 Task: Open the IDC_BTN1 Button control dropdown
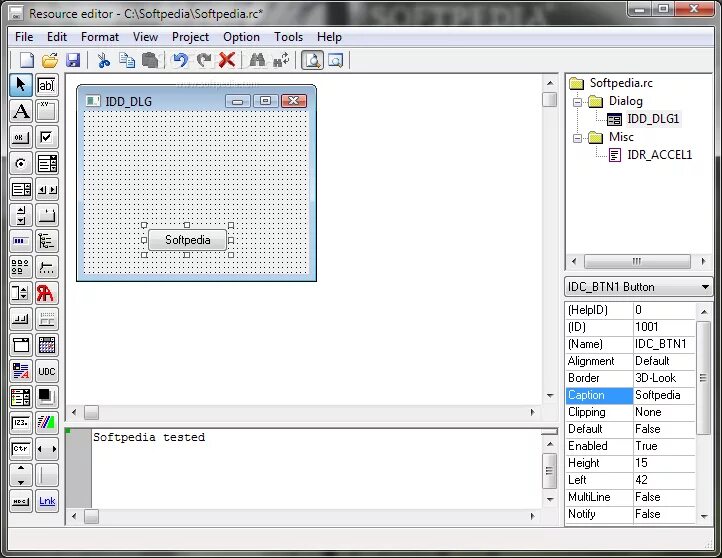(705, 287)
